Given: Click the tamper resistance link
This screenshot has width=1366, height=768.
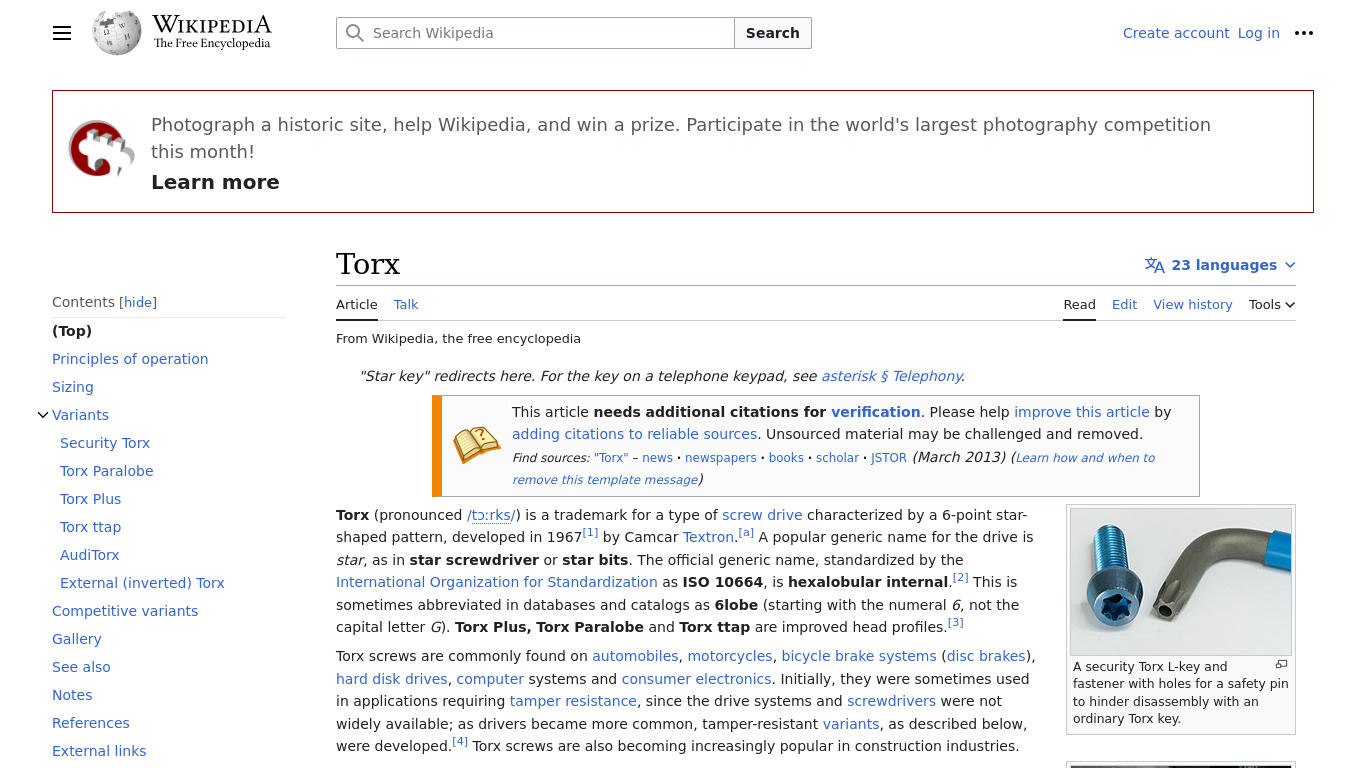Looking at the screenshot, I should [x=573, y=701].
